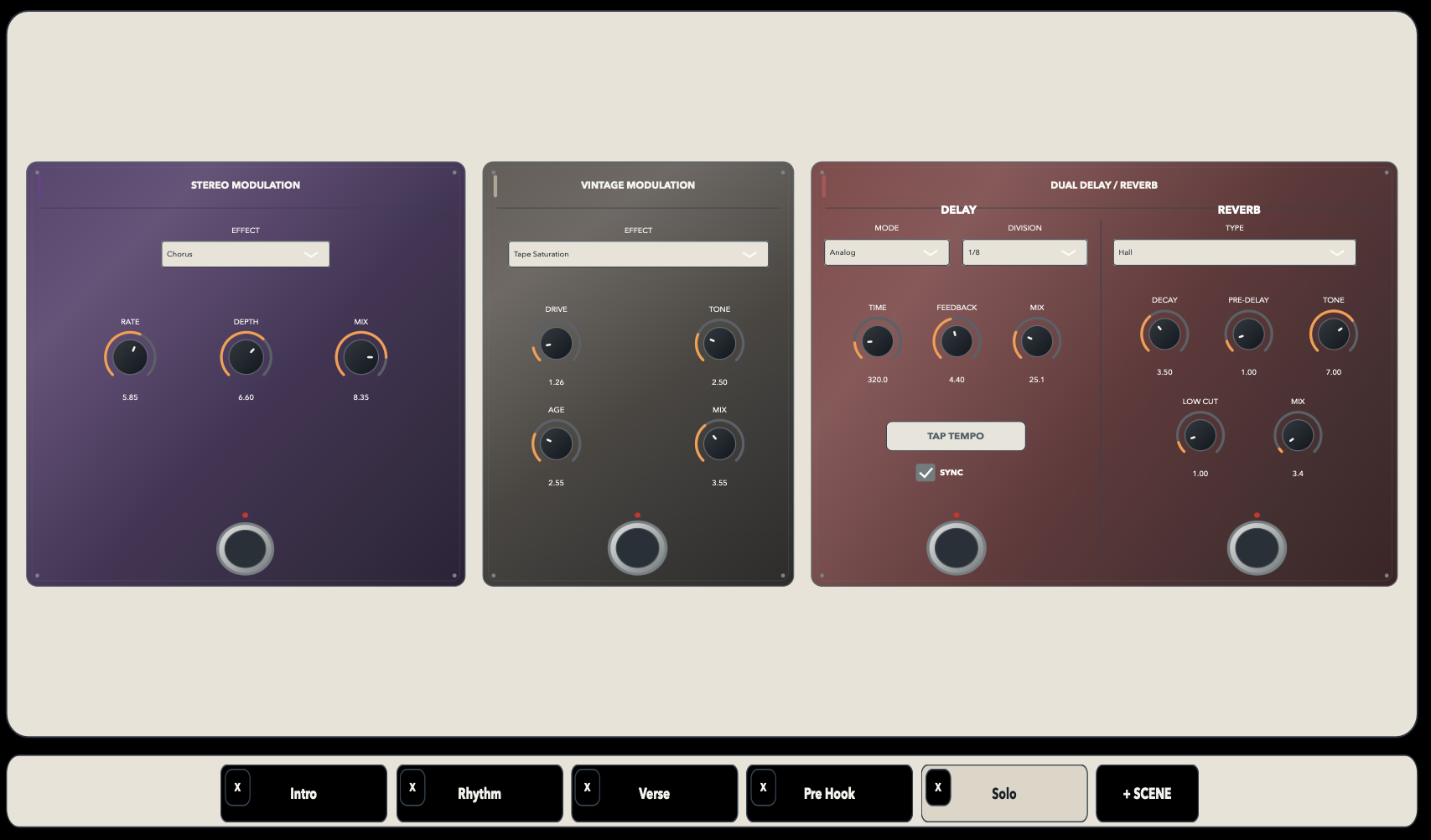The height and width of the screenshot is (840, 1431).
Task: Click the Delay MIX knob
Action: [1037, 341]
